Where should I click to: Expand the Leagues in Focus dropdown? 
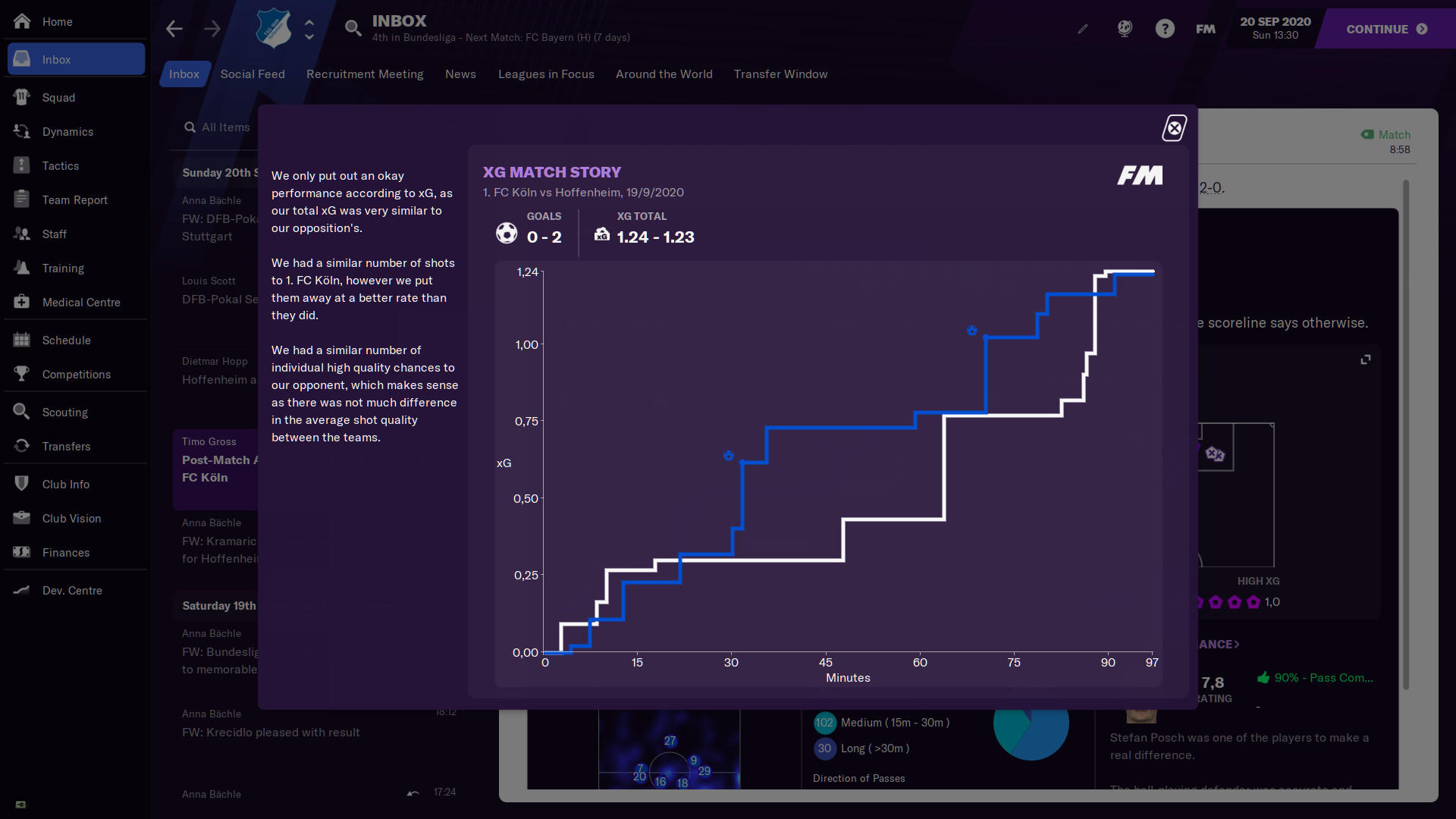click(x=546, y=74)
